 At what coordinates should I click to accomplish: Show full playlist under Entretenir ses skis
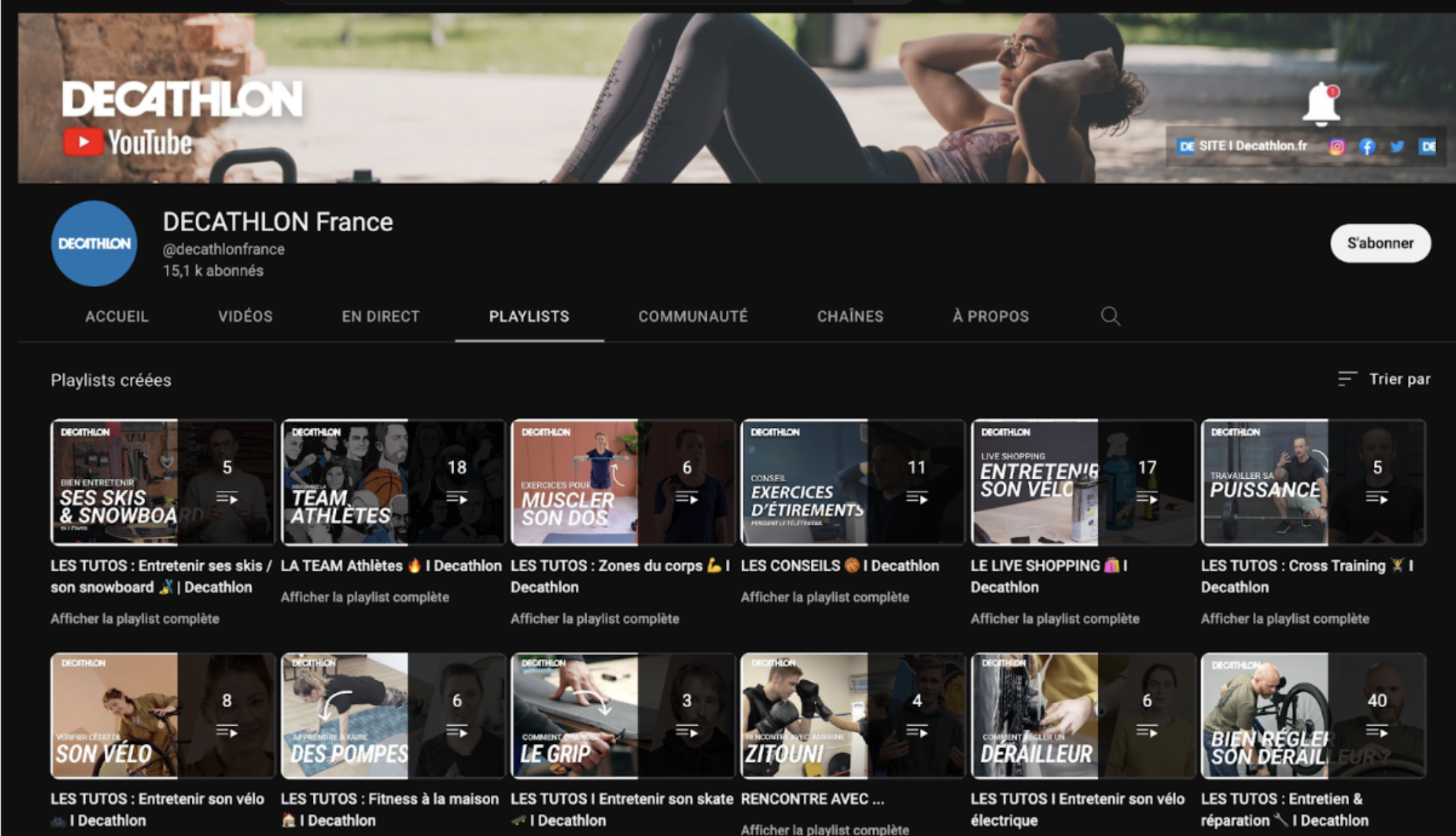(x=135, y=619)
